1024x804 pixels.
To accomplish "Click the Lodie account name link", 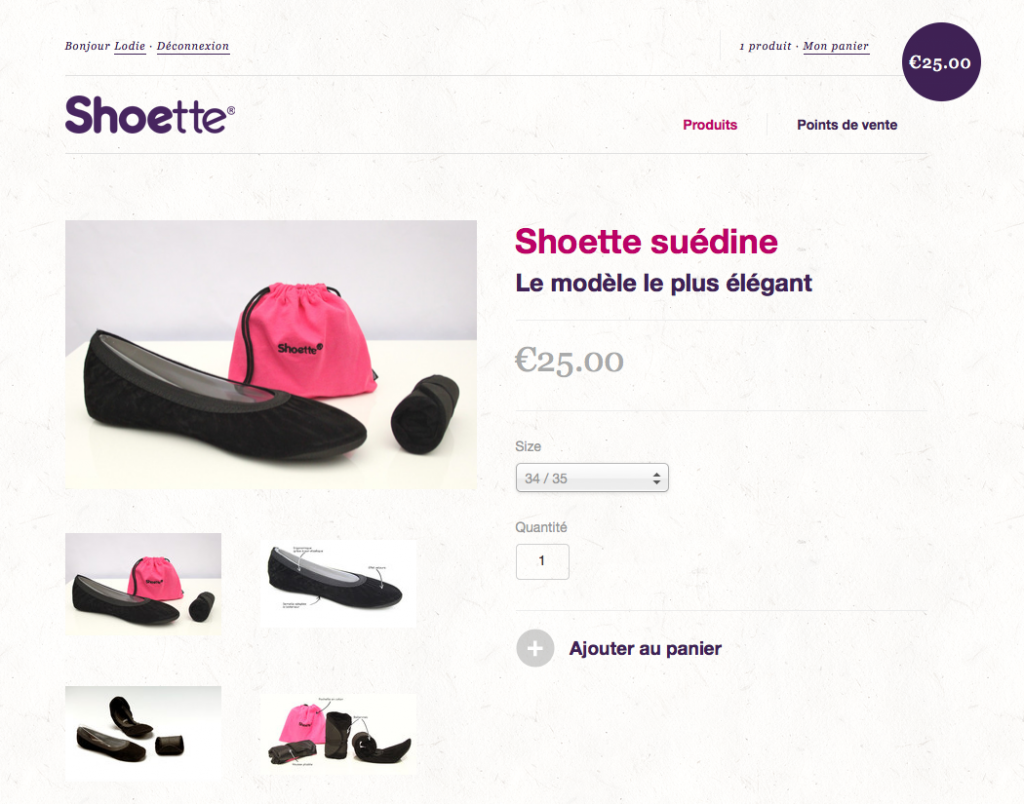I will click(x=129, y=46).
